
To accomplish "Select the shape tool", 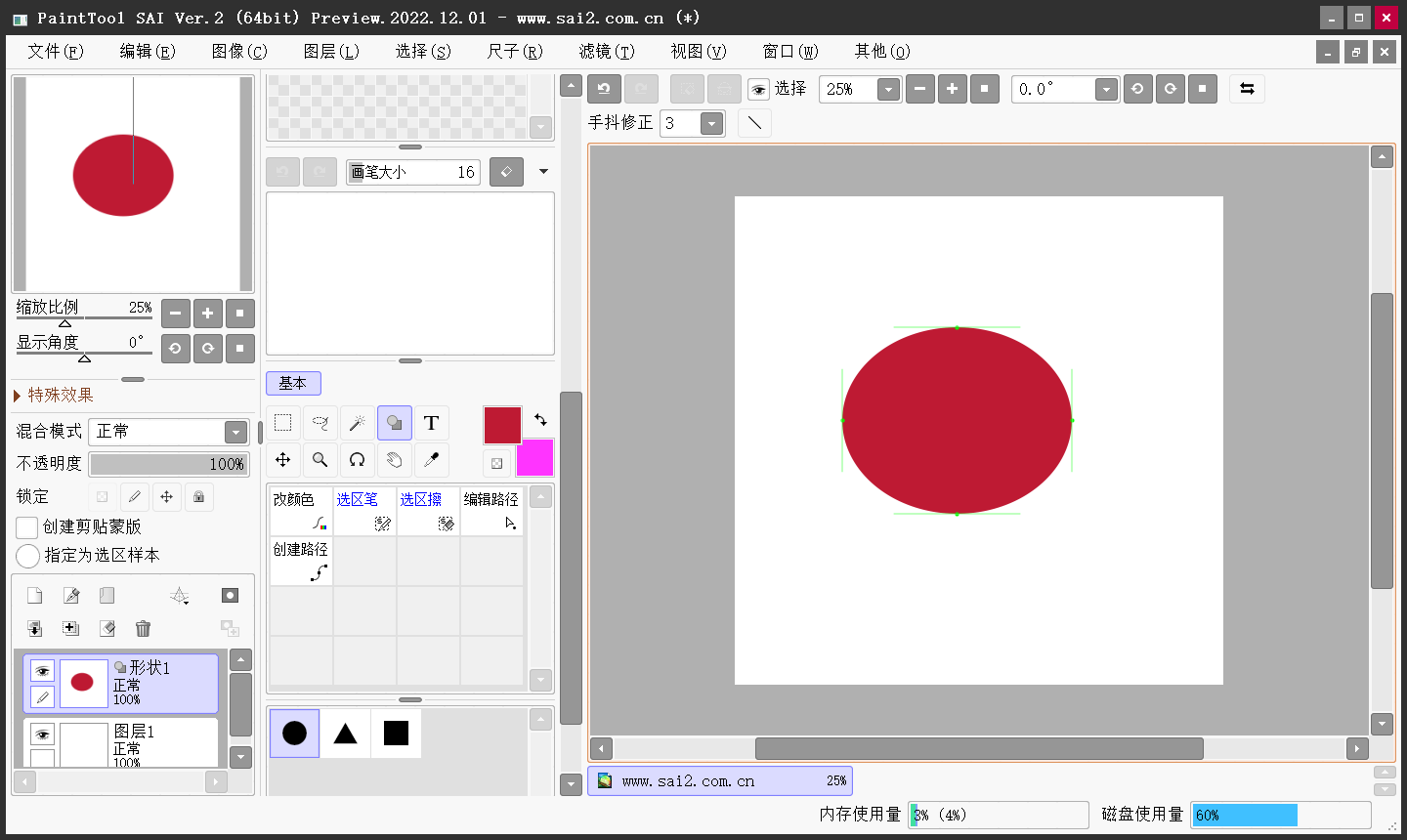I will point(395,423).
